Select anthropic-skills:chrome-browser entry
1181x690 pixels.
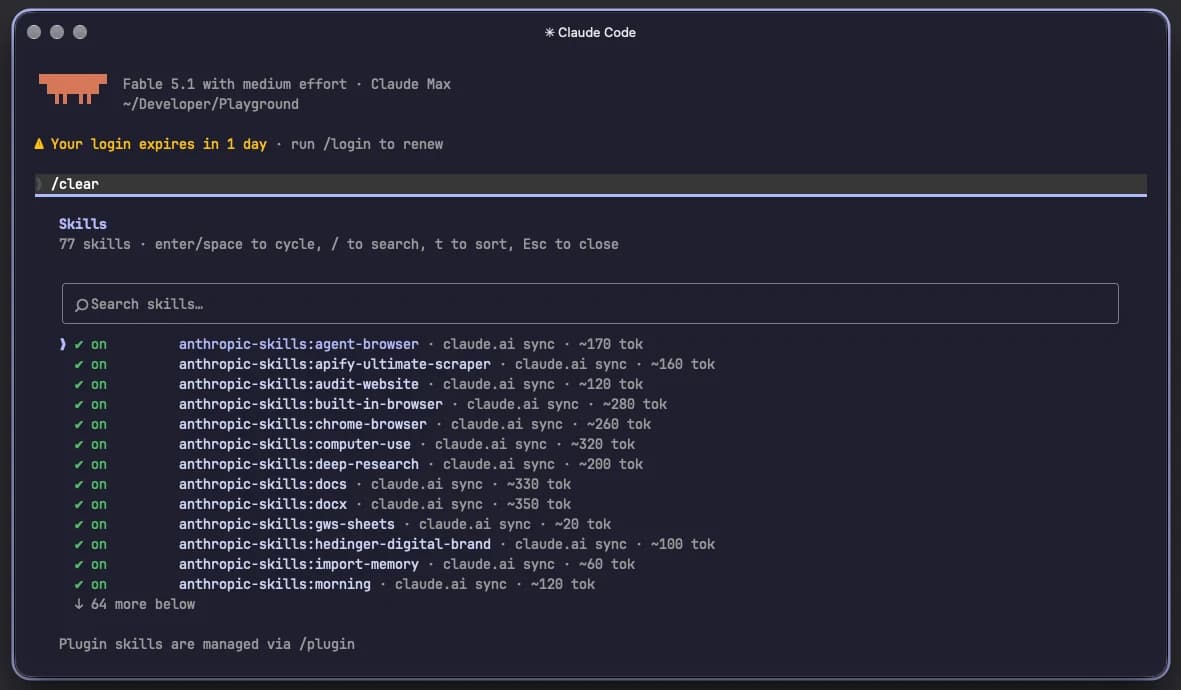point(303,424)
